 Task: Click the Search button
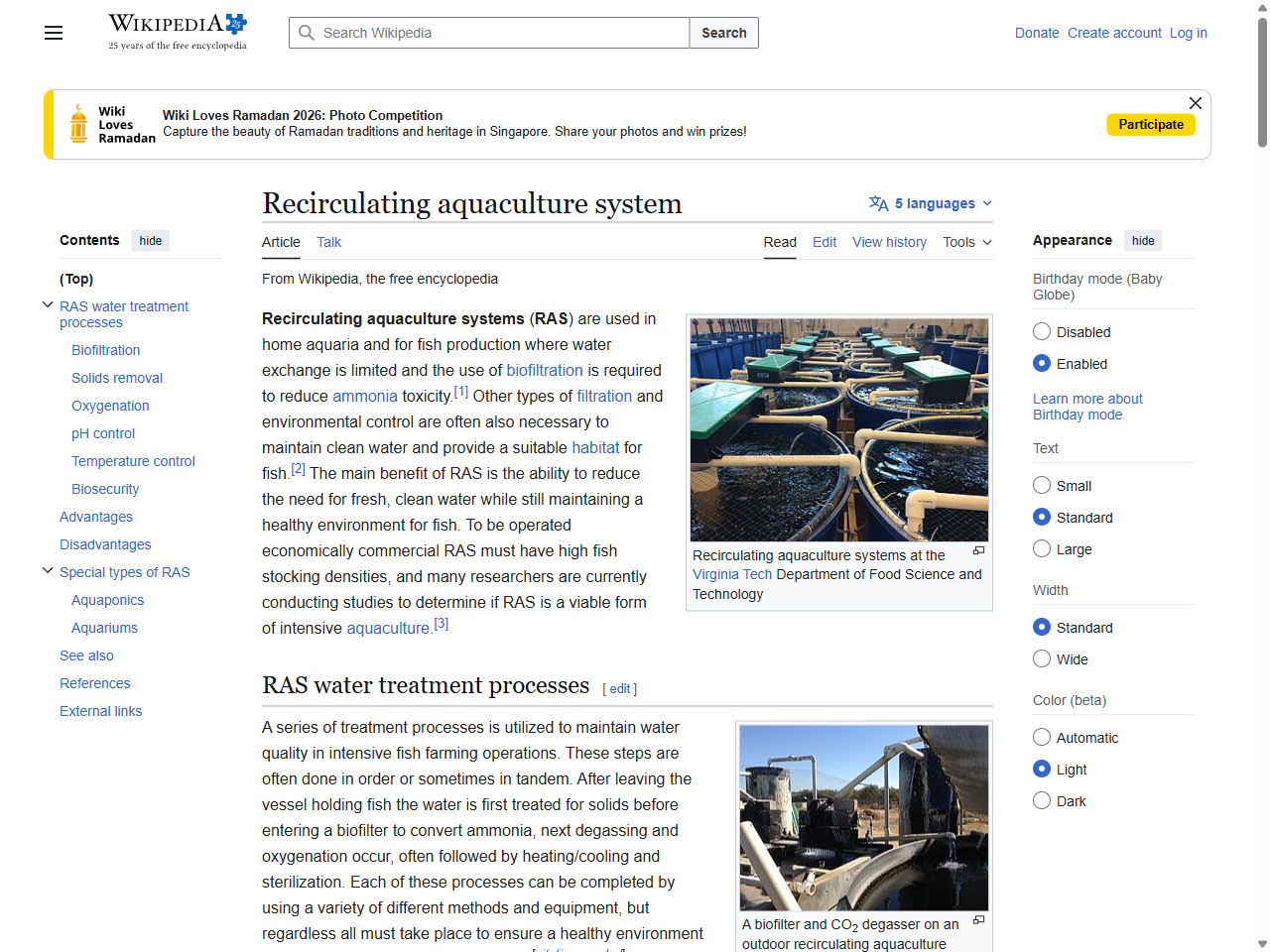pos(724,33)
